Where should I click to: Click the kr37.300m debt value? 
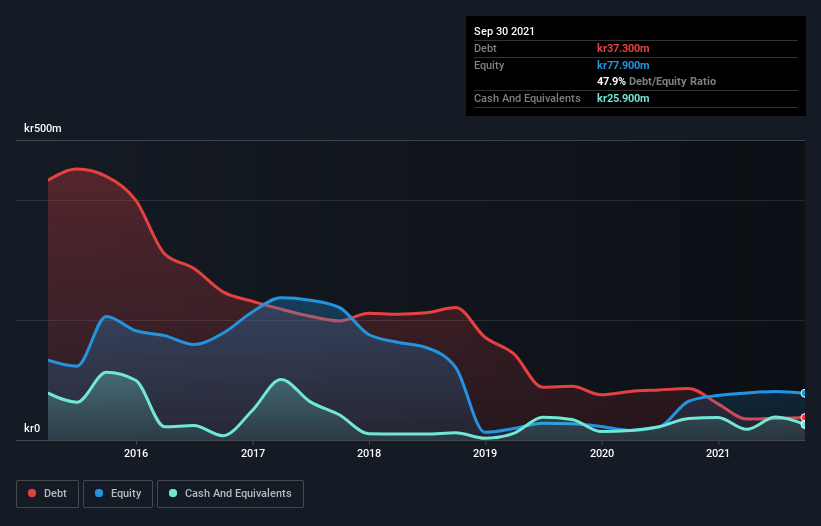tap(623, 48)
